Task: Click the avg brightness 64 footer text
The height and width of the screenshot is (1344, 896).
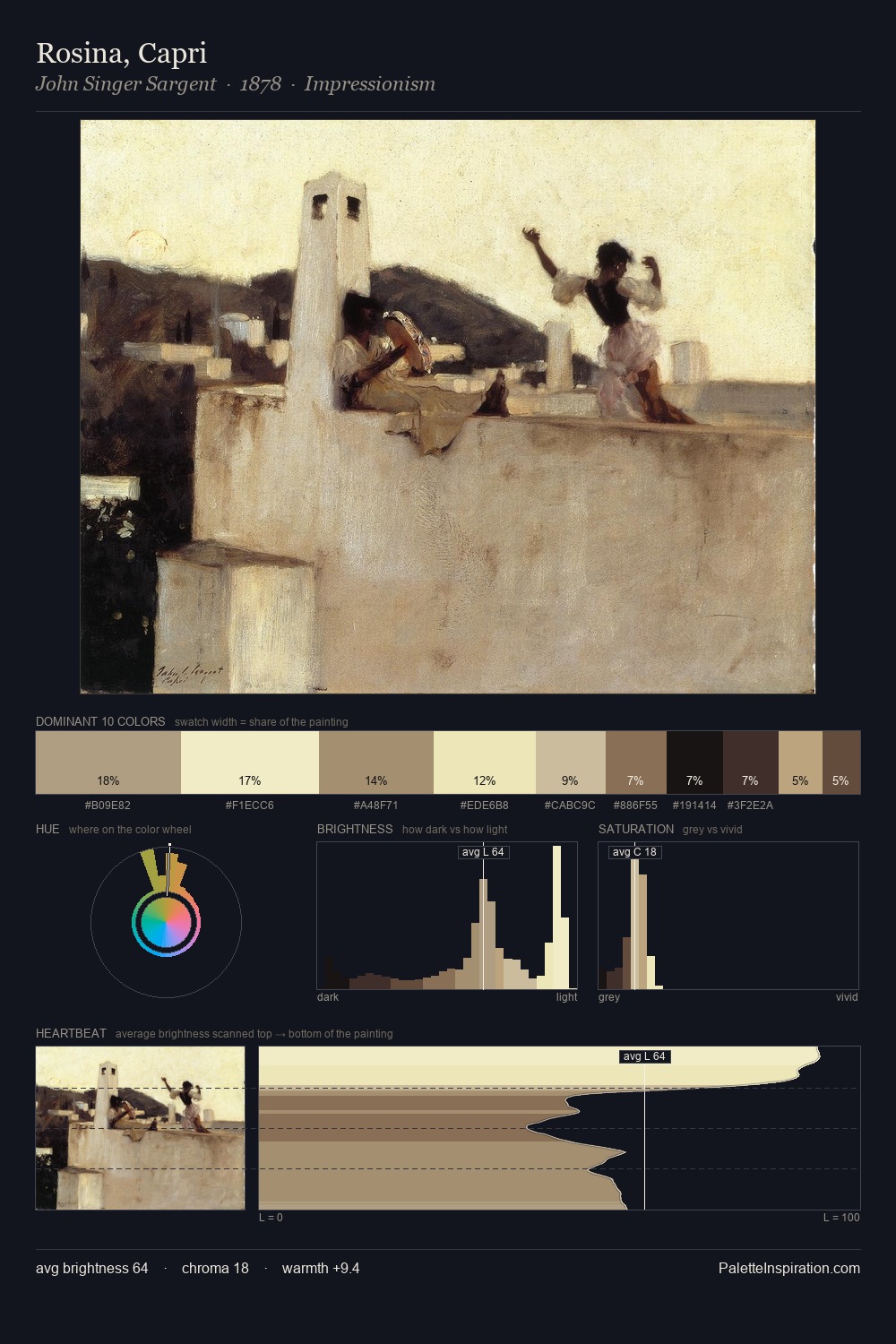Action: pos(92,1268)
